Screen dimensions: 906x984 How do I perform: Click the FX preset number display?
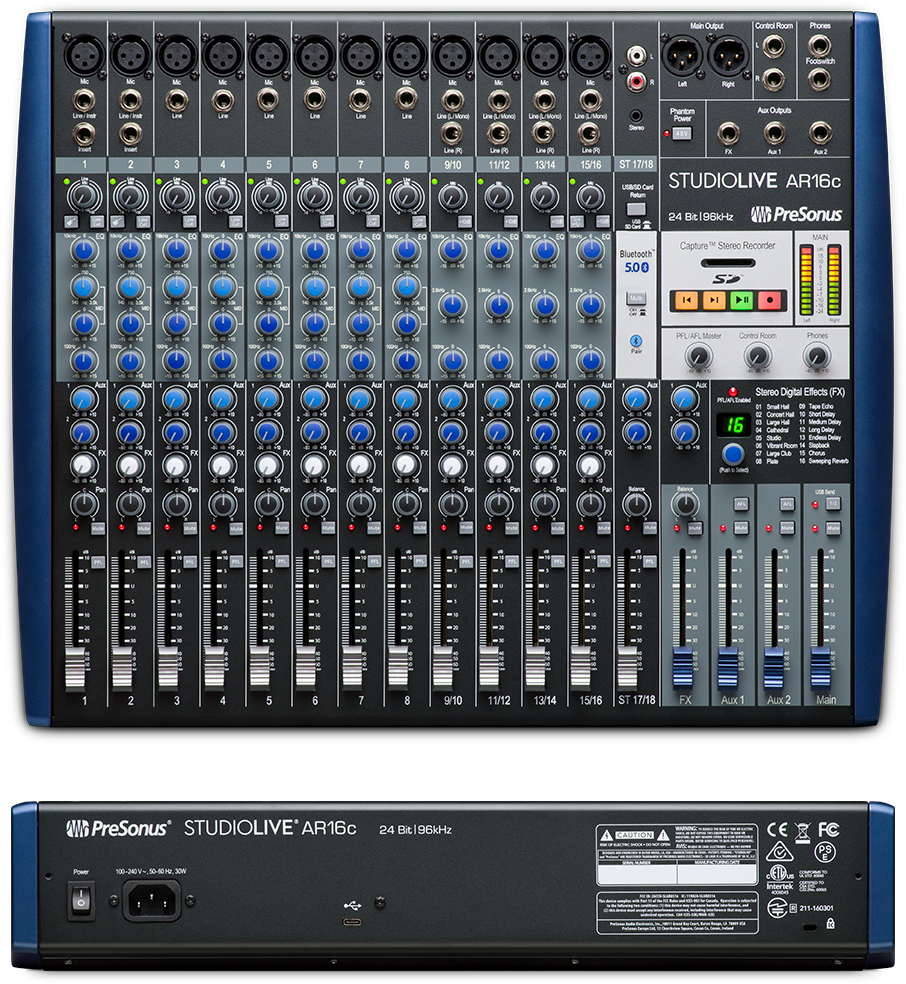[734, 422]
